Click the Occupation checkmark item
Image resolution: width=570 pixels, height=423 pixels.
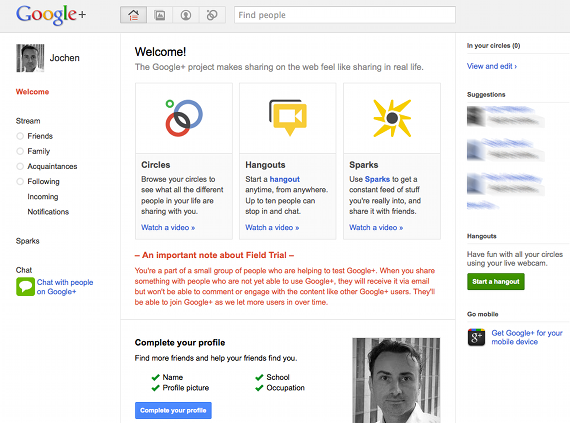point(280,388)
